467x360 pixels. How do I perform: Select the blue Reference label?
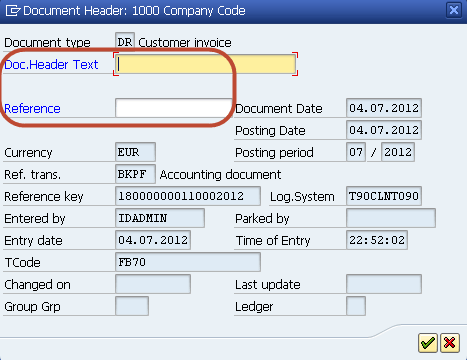tap(32, 109)
